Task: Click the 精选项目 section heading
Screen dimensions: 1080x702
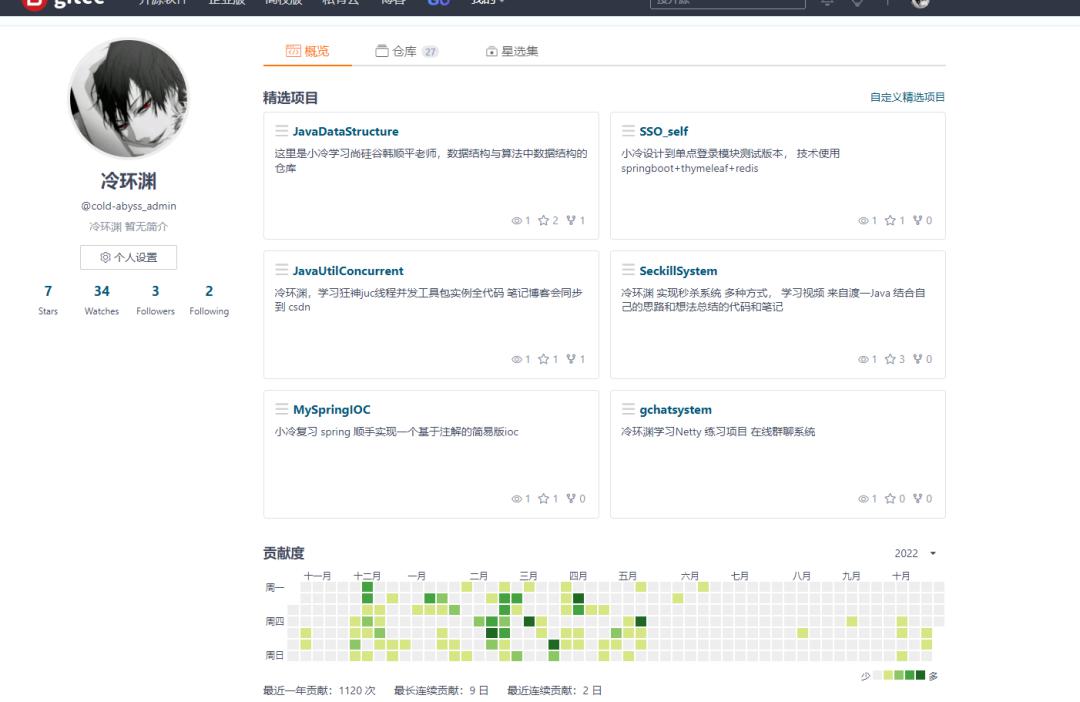Action: pyautogui.click(x=291, y=98)
